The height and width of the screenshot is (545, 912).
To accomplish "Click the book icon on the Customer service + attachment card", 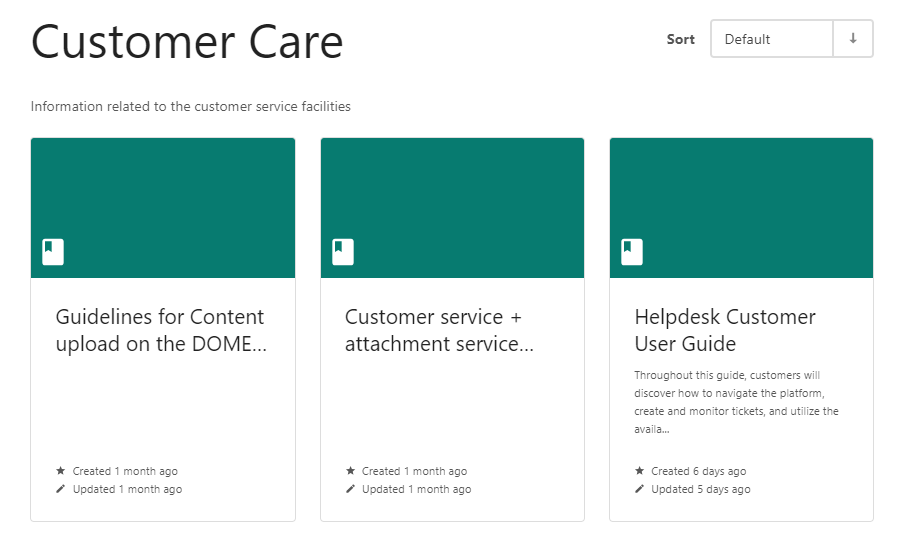I will [343, 252].
